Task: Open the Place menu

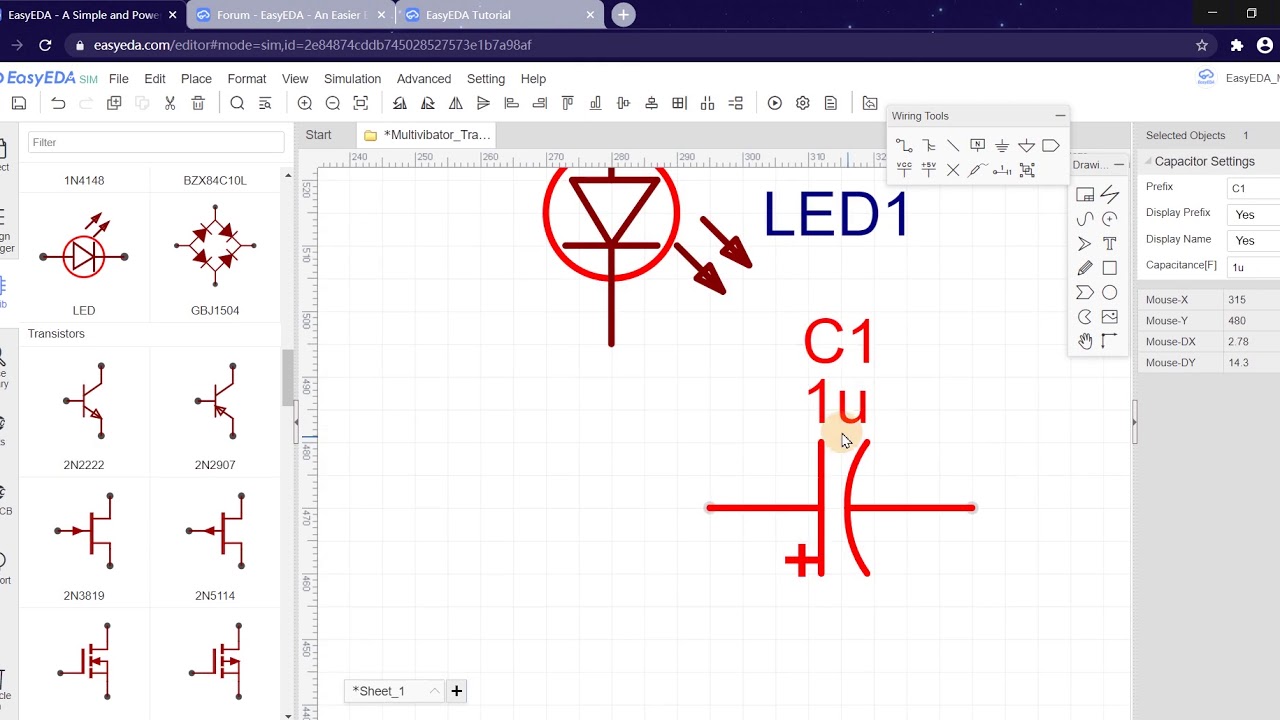Action: [196, 79]
